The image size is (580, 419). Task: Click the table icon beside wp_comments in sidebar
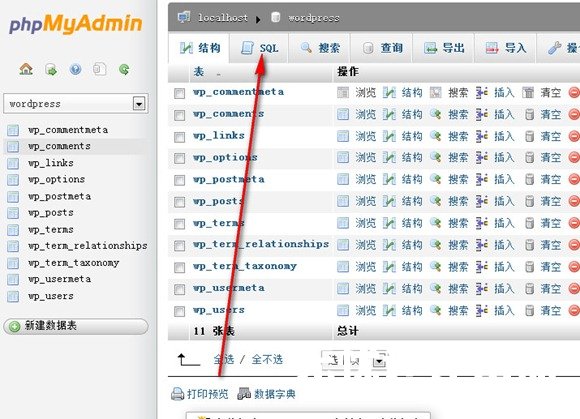click(x=13, y=147)
